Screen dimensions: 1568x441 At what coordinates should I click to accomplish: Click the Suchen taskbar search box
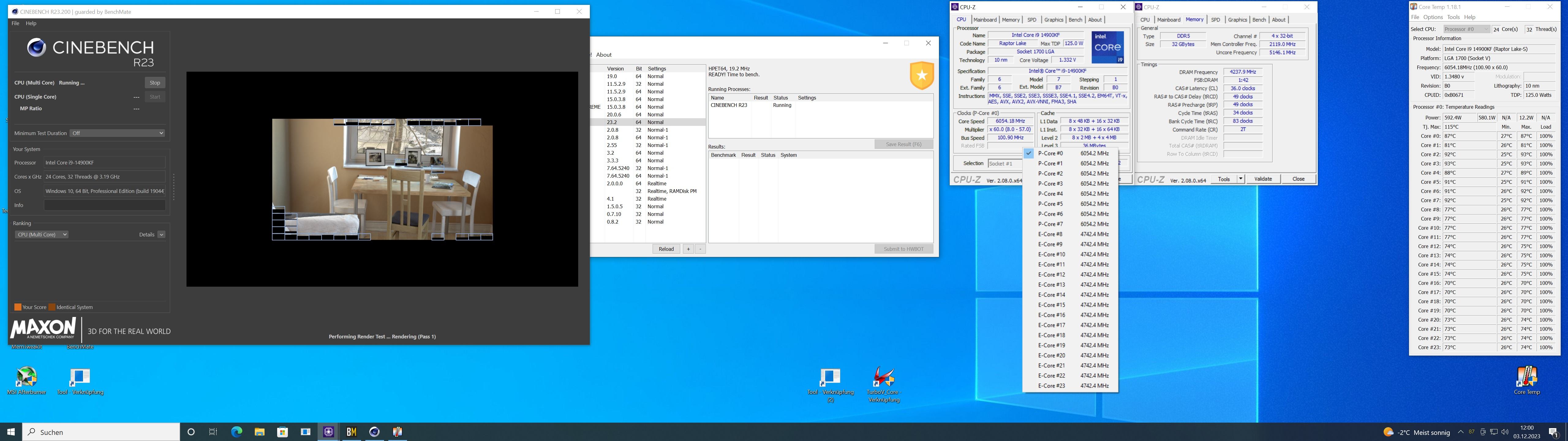click(x=101, y=432)
